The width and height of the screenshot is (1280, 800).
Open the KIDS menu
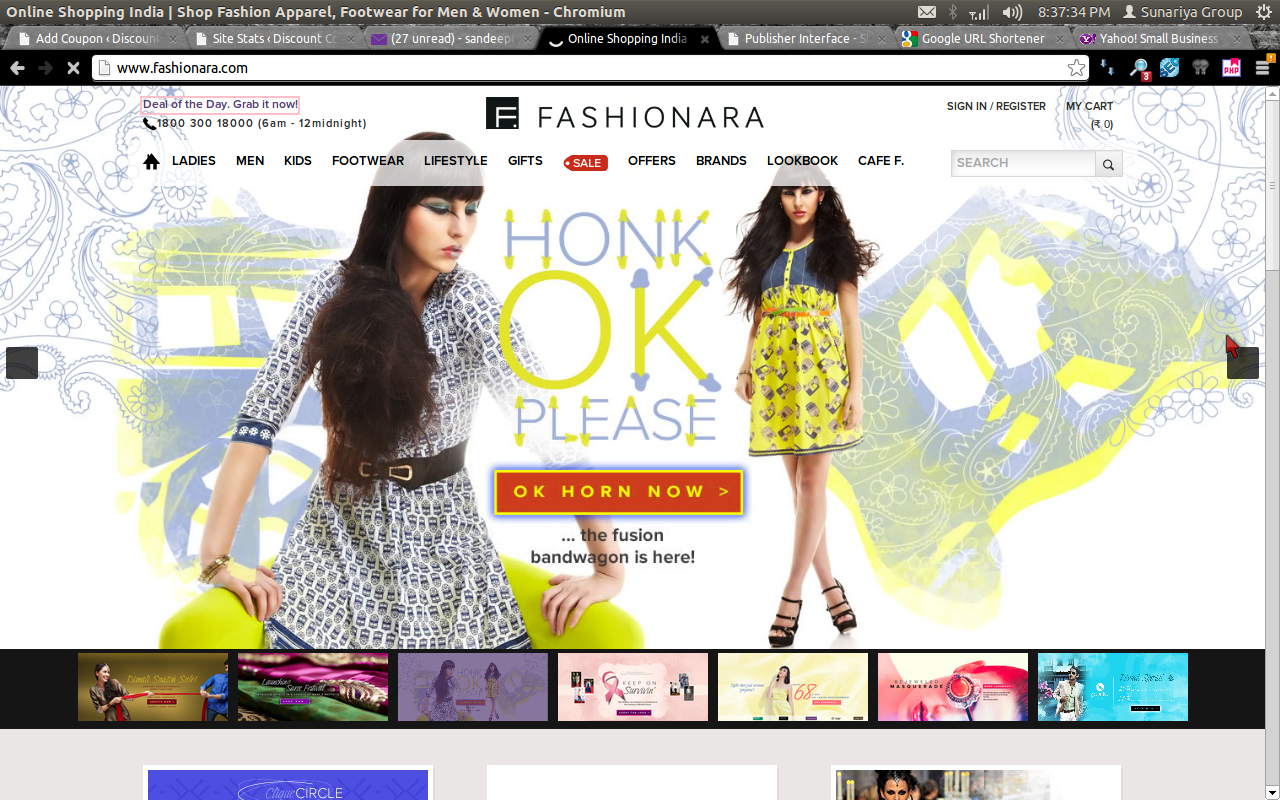pos(298,161)
